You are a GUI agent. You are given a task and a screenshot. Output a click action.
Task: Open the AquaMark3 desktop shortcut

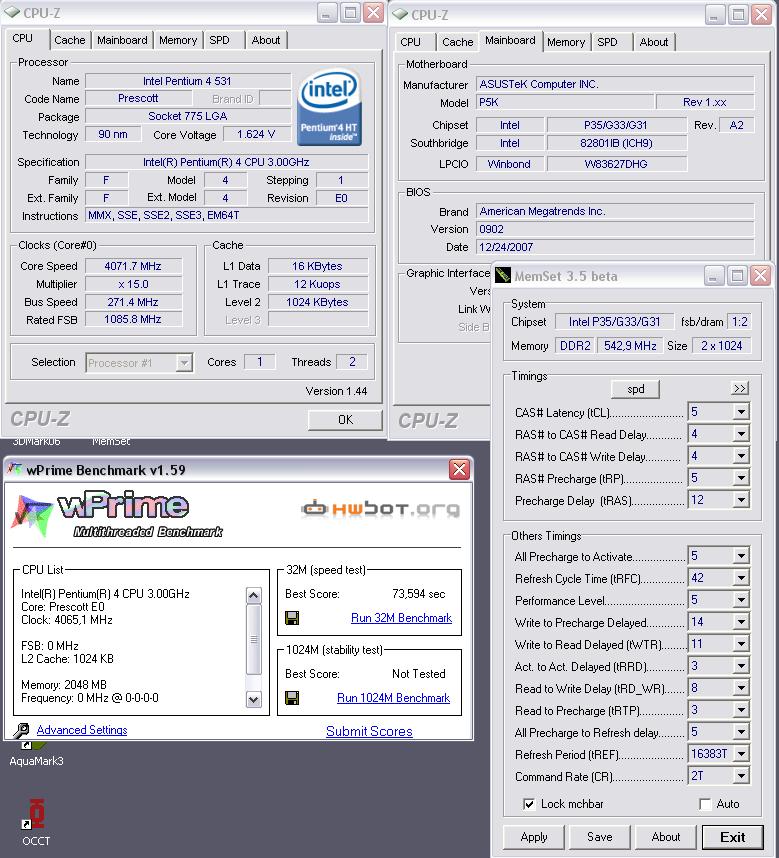pos(36,755)
